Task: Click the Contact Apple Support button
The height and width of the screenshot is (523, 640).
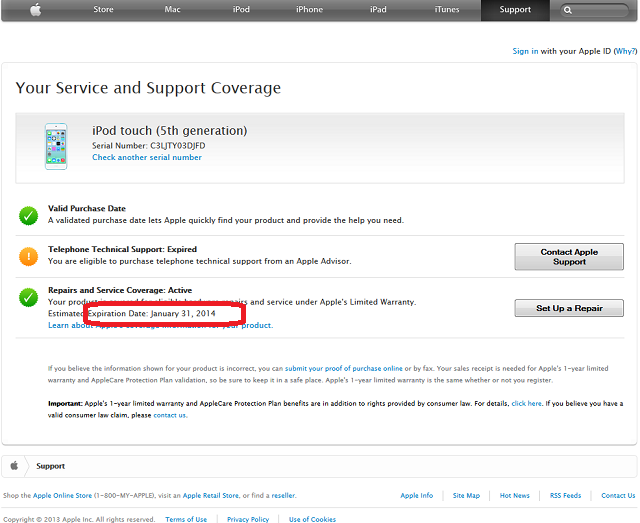Action: coord(569,257)
